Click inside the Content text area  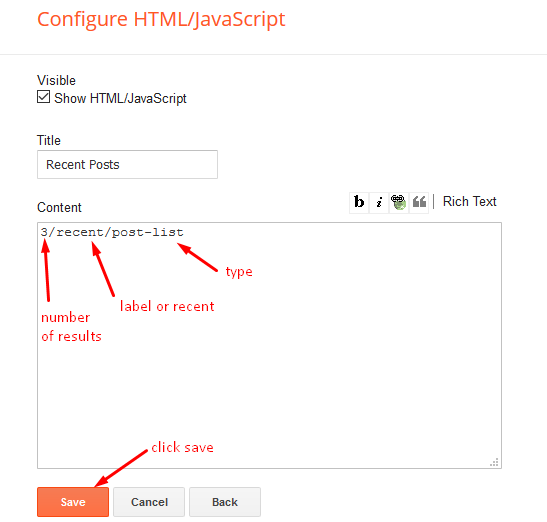click(269, 345)
